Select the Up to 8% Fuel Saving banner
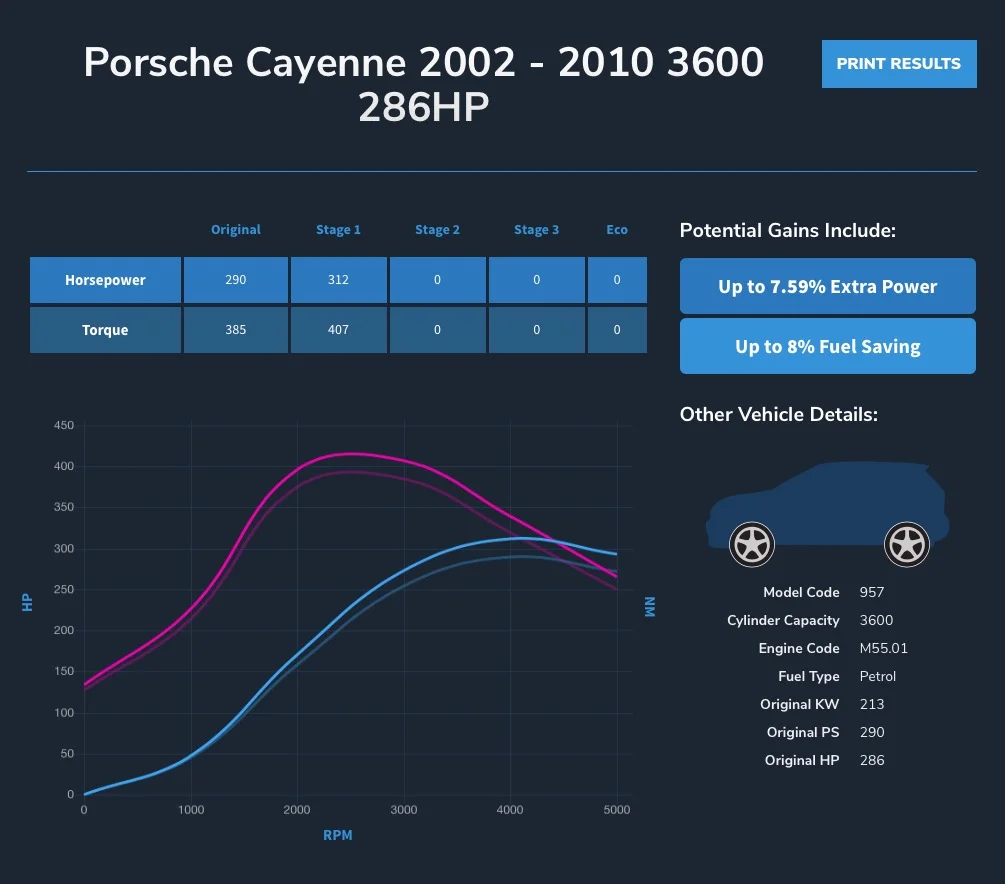The height and width of the screenshot is (884, 1005). pyautogui.click(x=827, y=346)
